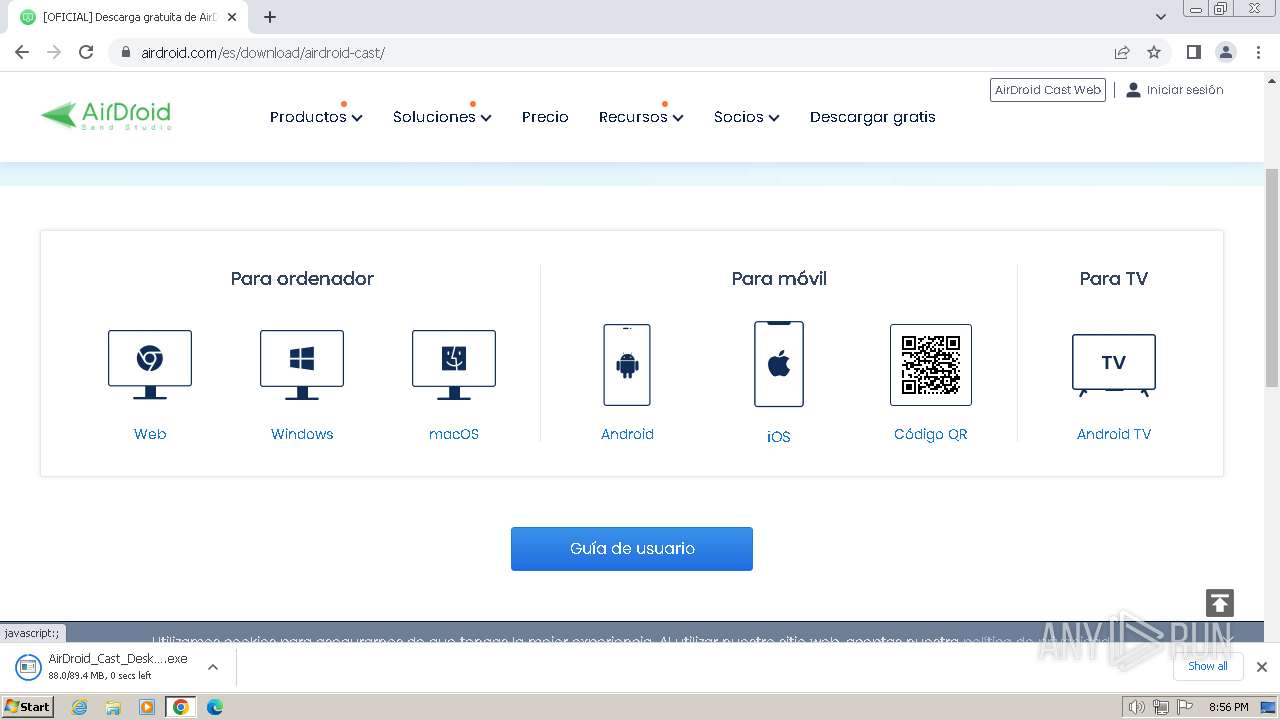Open the Guía de usuario button
The width and height of the screenshot is (1280, 720).
tap(632, 549)
